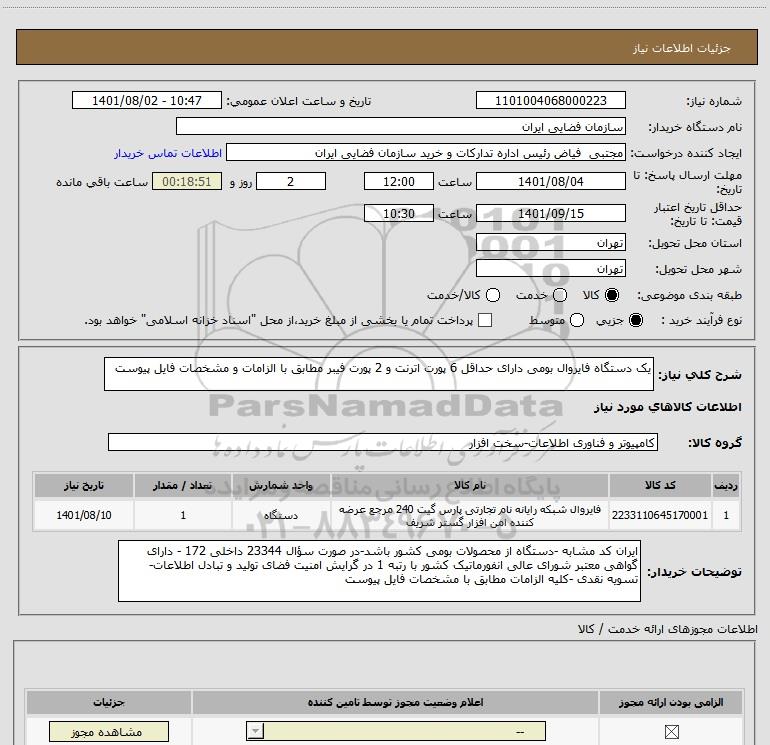770x745 pixels.
Task: Click delivery province field تهران
Action: [x=550, y=243]
